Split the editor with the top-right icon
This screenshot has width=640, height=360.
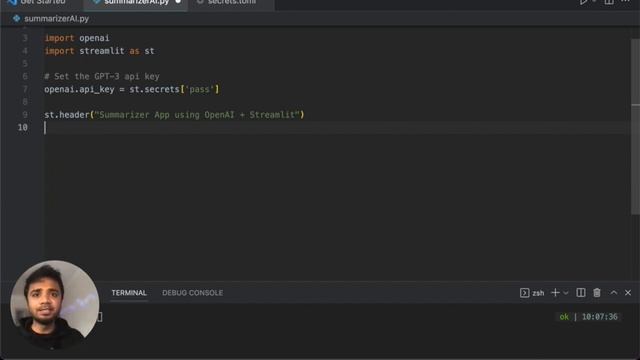click(609, 2)
